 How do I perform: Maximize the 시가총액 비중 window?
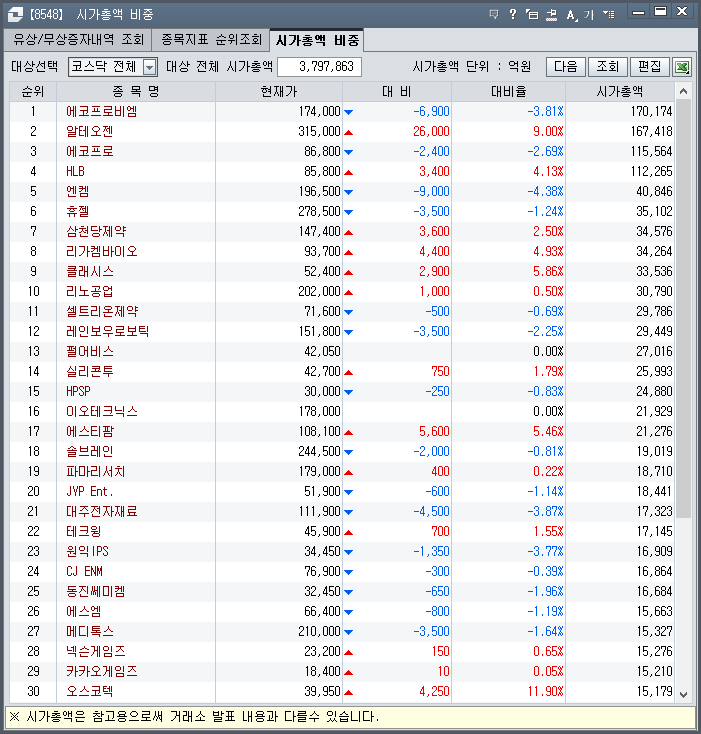(660, 12)
